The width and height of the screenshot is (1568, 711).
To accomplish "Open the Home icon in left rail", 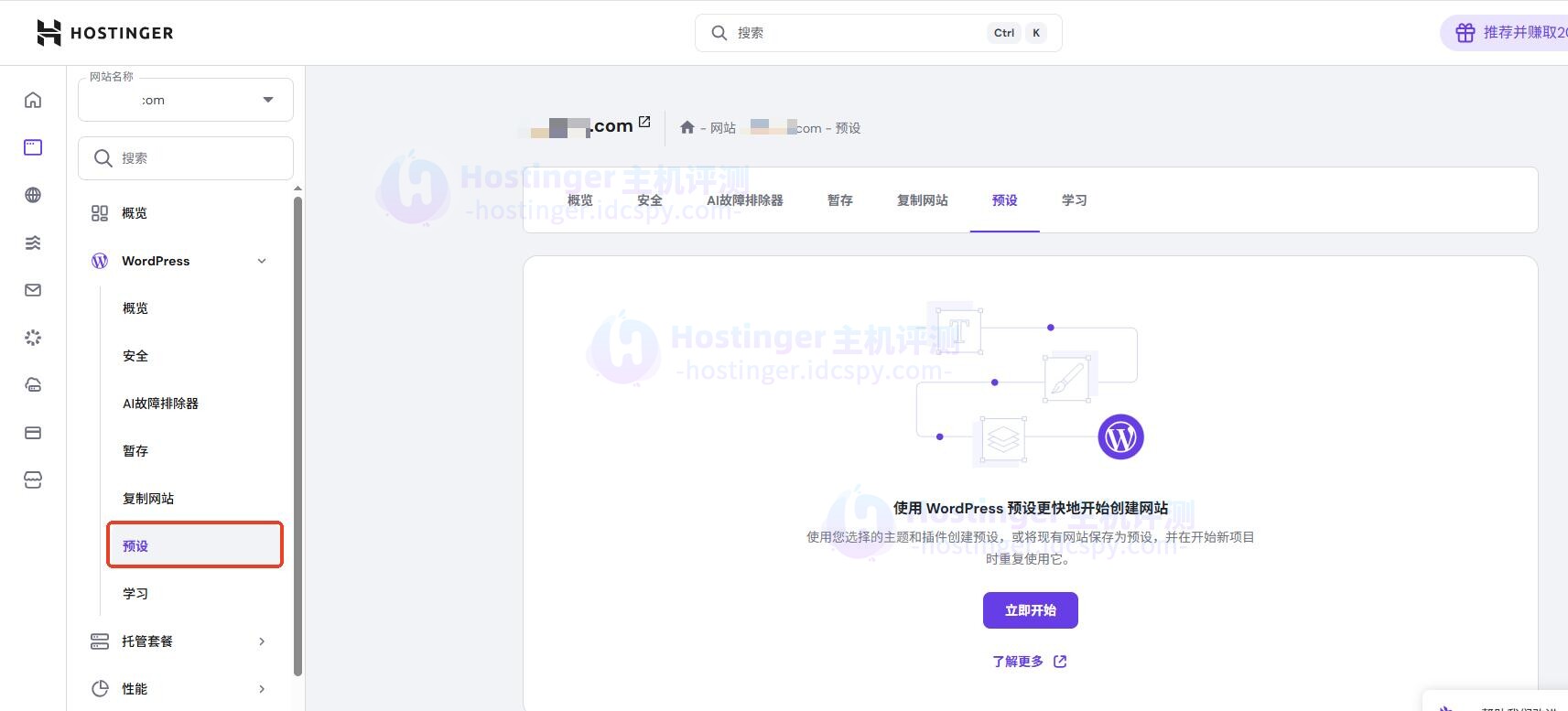I will tap(33, 100).
